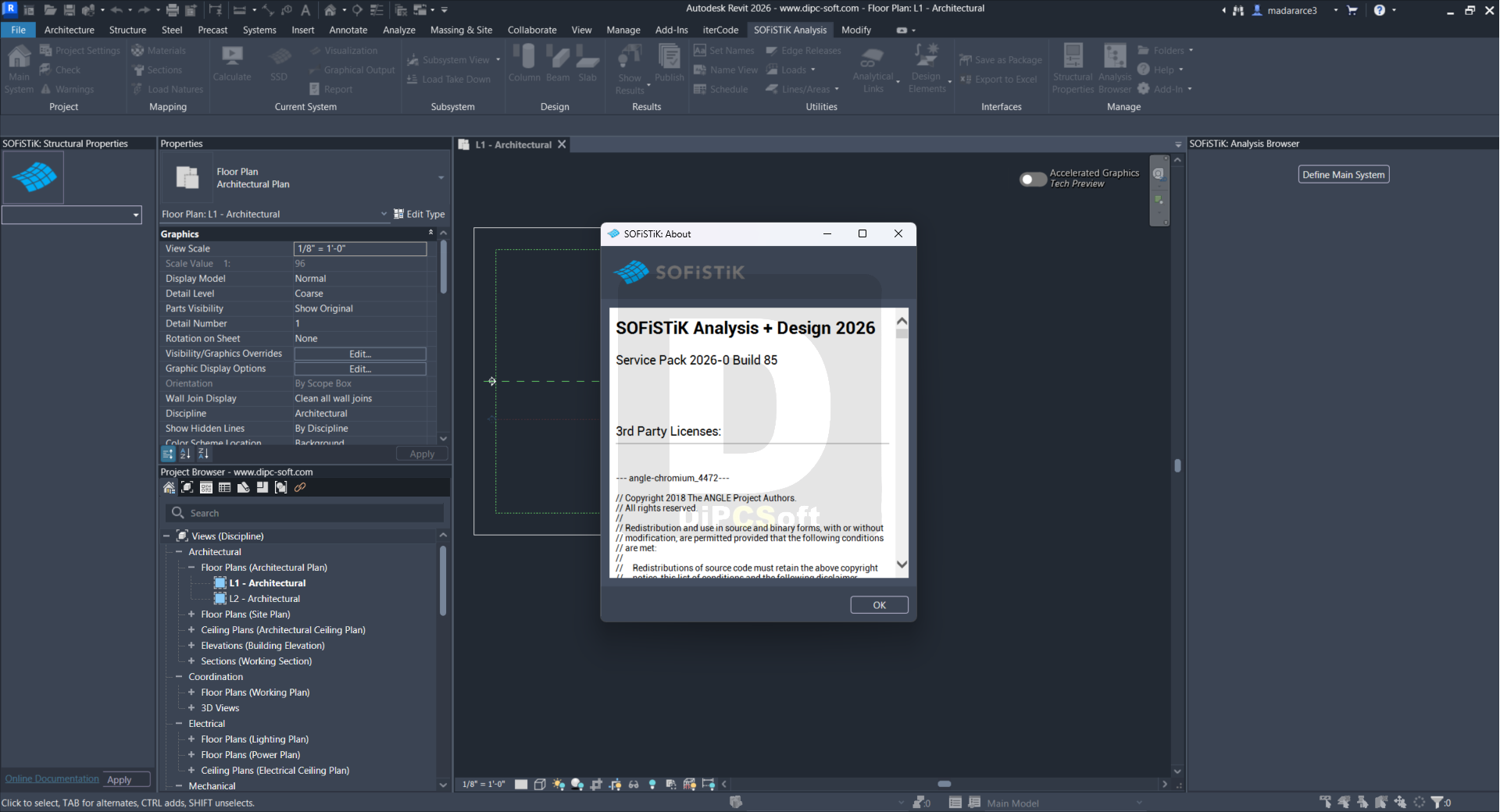Click the crop view icon in view control bar
The width and height of the screenshot is (1500, 812).
[x=596, y=784]
